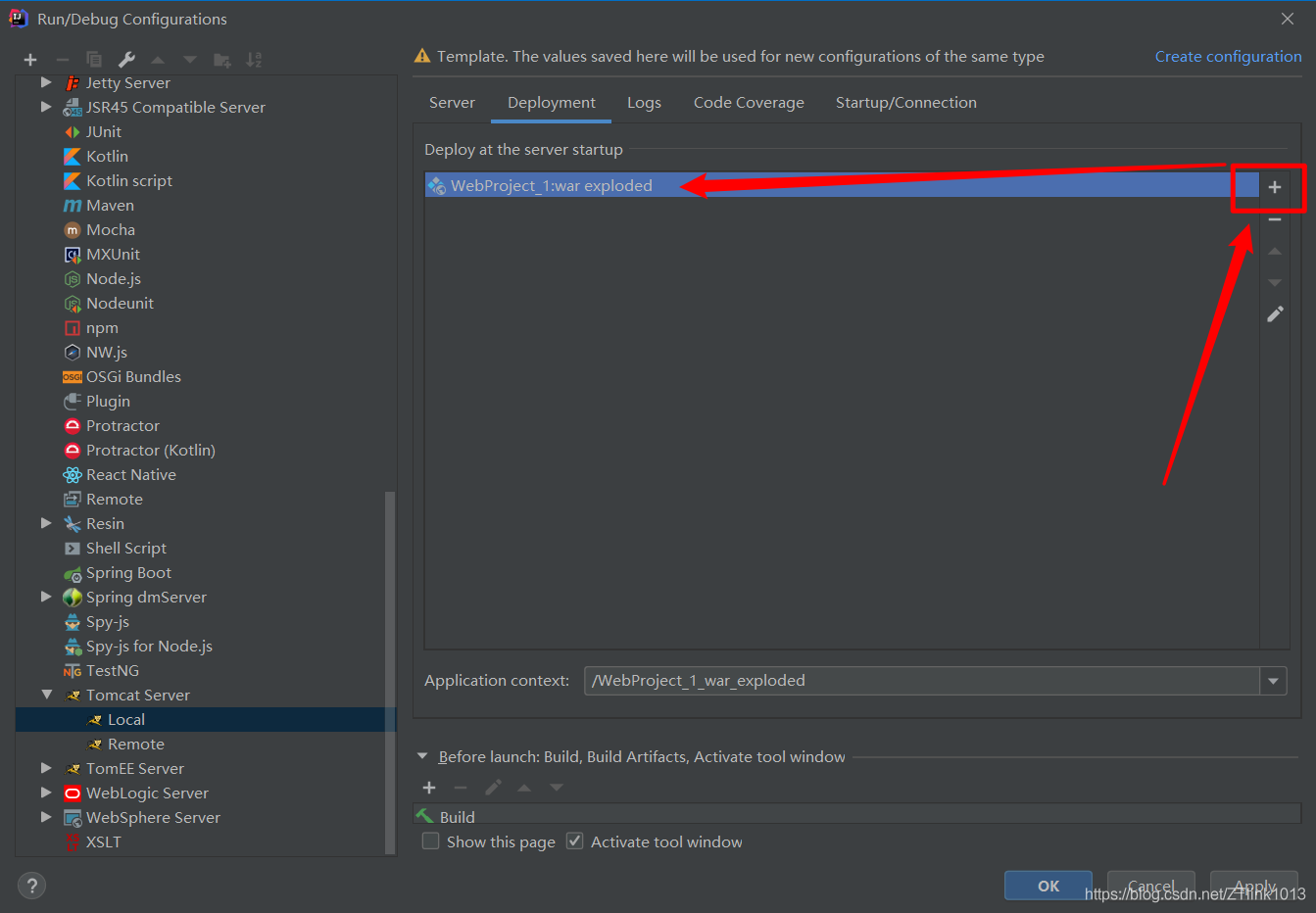1316x913 pixels.
Task: Open the Code Coverage tab
Action: tap(749, 103)
